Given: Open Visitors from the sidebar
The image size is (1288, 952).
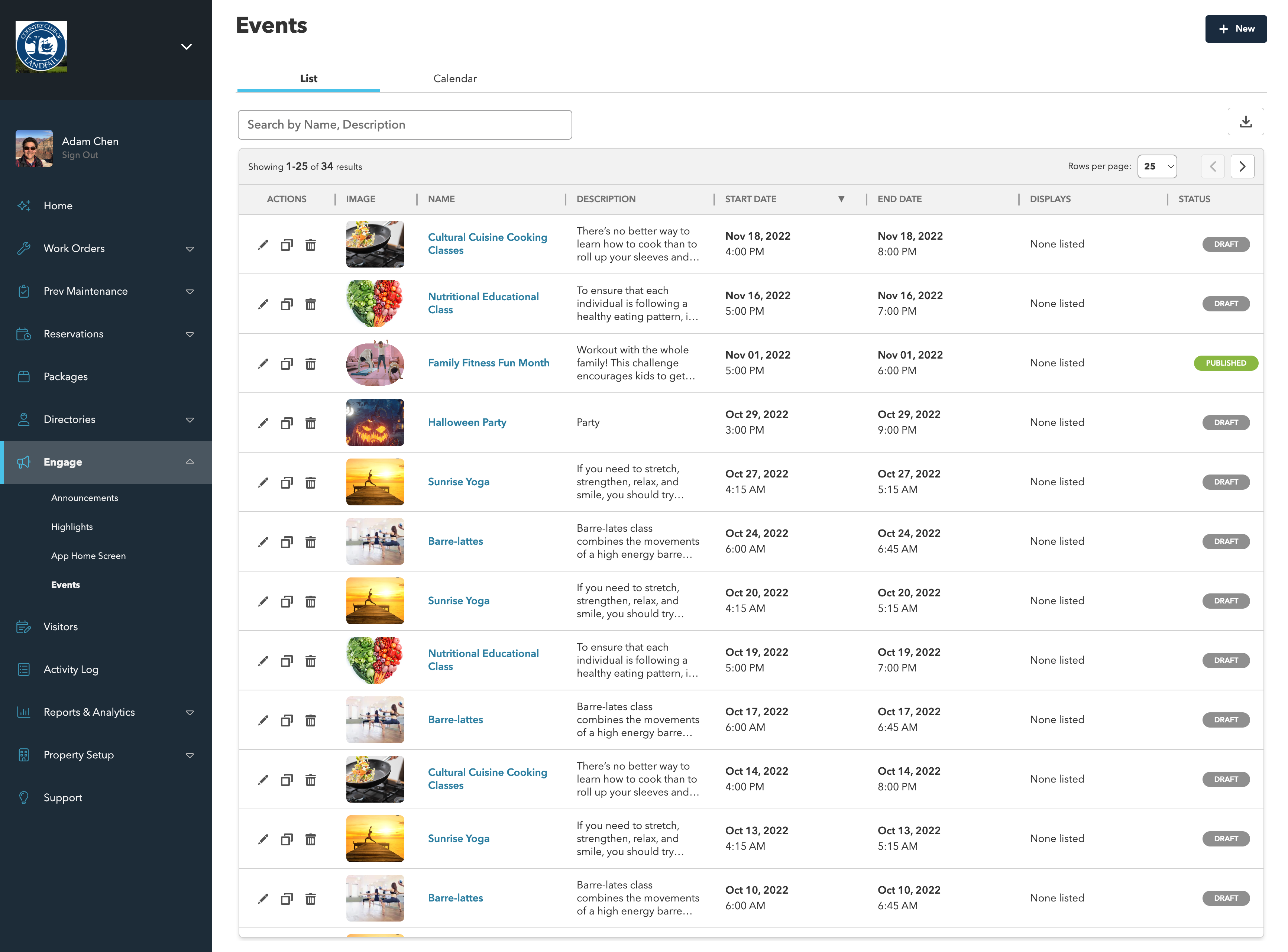Looking at the screenshot, I should pos(61,626).
